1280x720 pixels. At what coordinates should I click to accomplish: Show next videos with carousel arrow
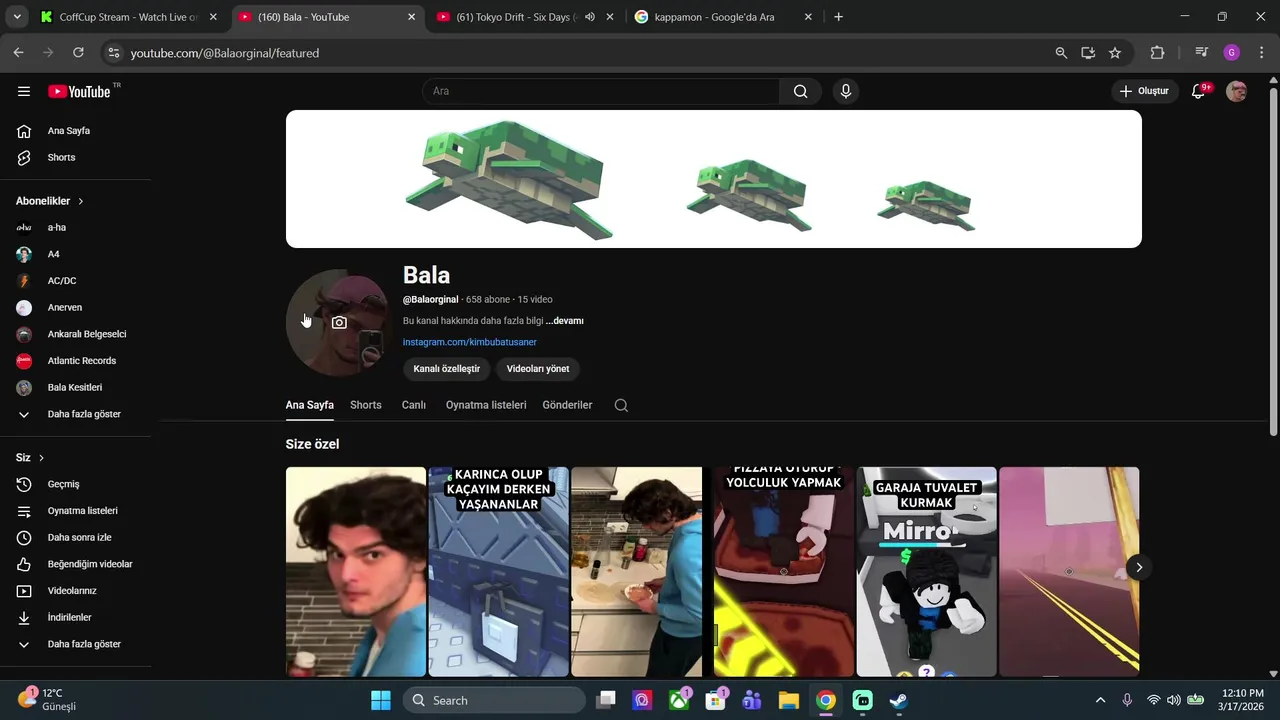tap(1138, 568)
